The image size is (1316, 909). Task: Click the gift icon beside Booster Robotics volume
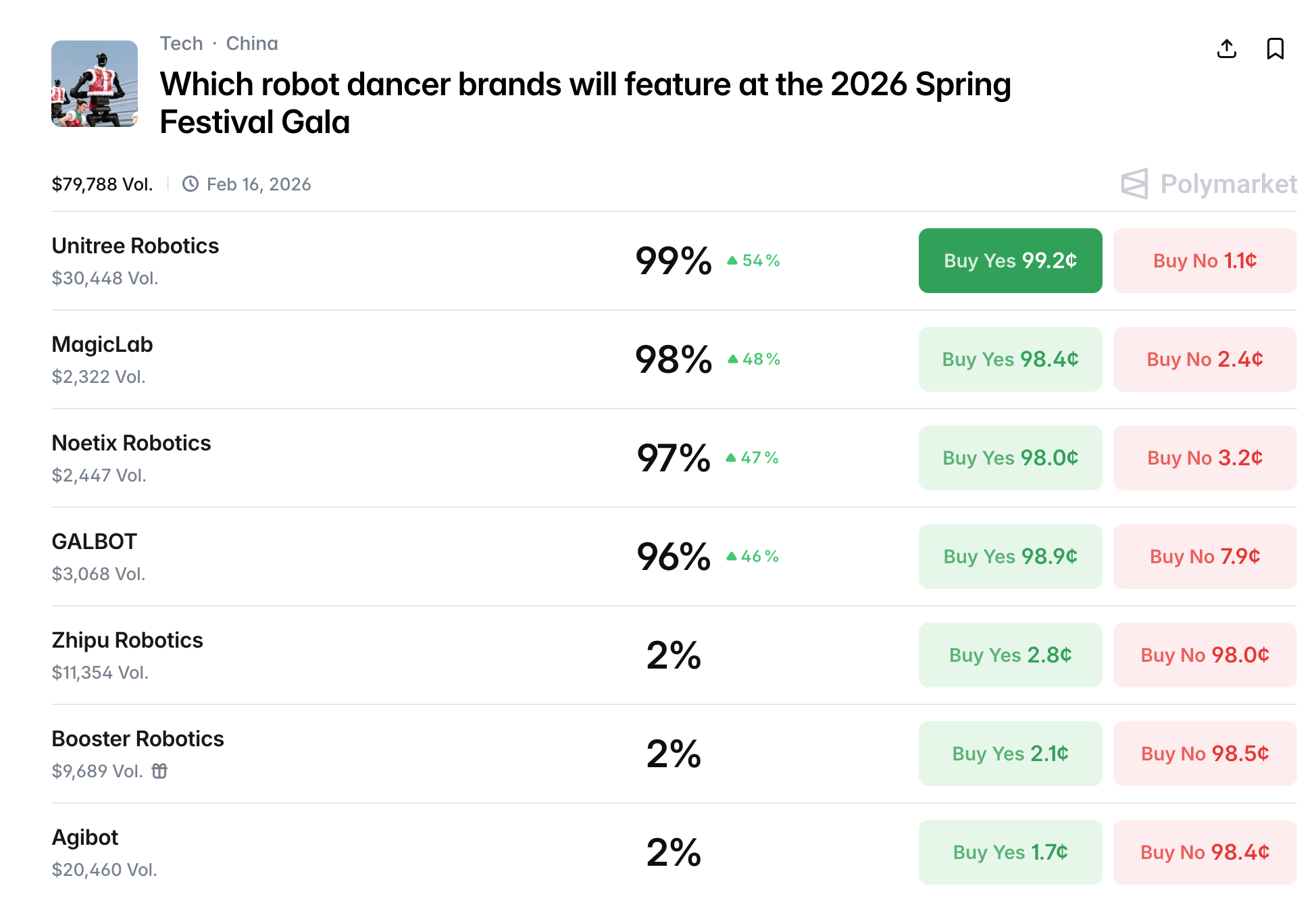[x=159, y=771]
